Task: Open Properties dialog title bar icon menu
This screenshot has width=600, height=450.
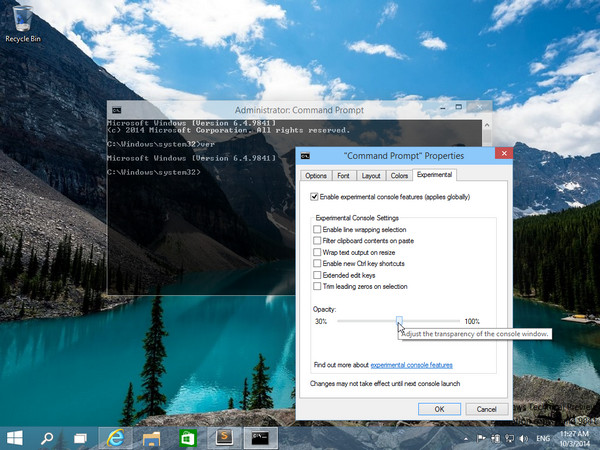Action: 306,156
